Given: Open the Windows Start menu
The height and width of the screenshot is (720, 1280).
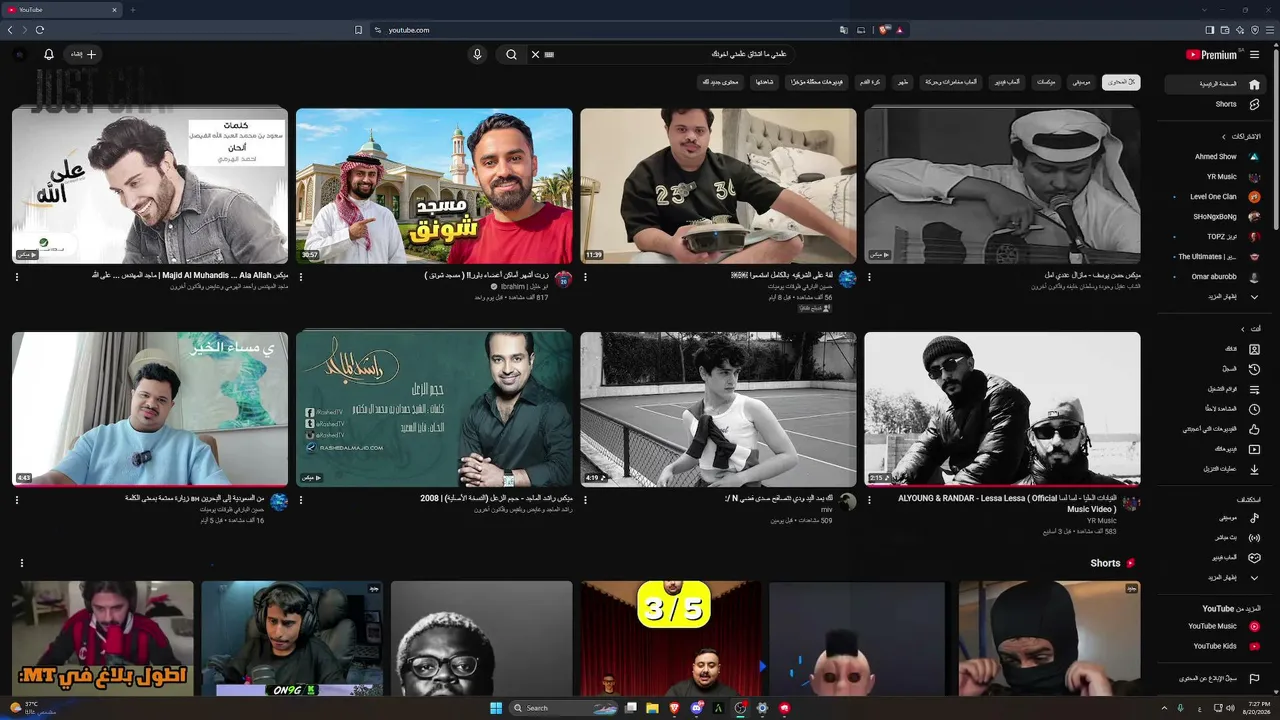Looking at the screenshot, I should point(495,708).
